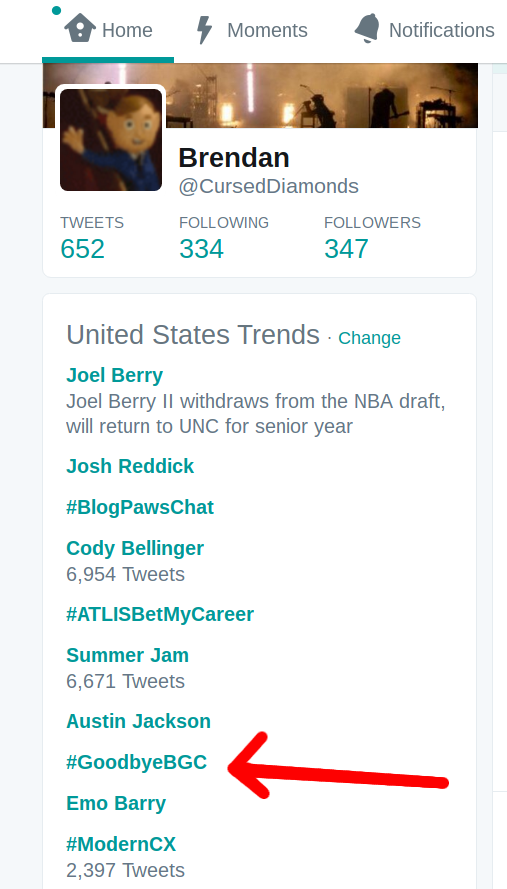
Task: Open the Joel Berry trend
Action: point(115,375)
